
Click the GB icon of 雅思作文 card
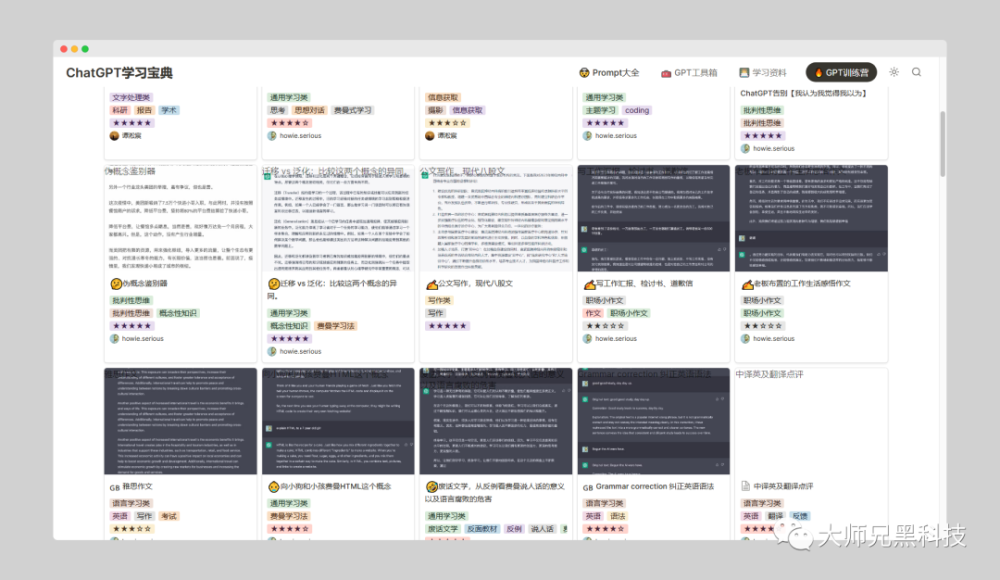(x=115, y=487)
